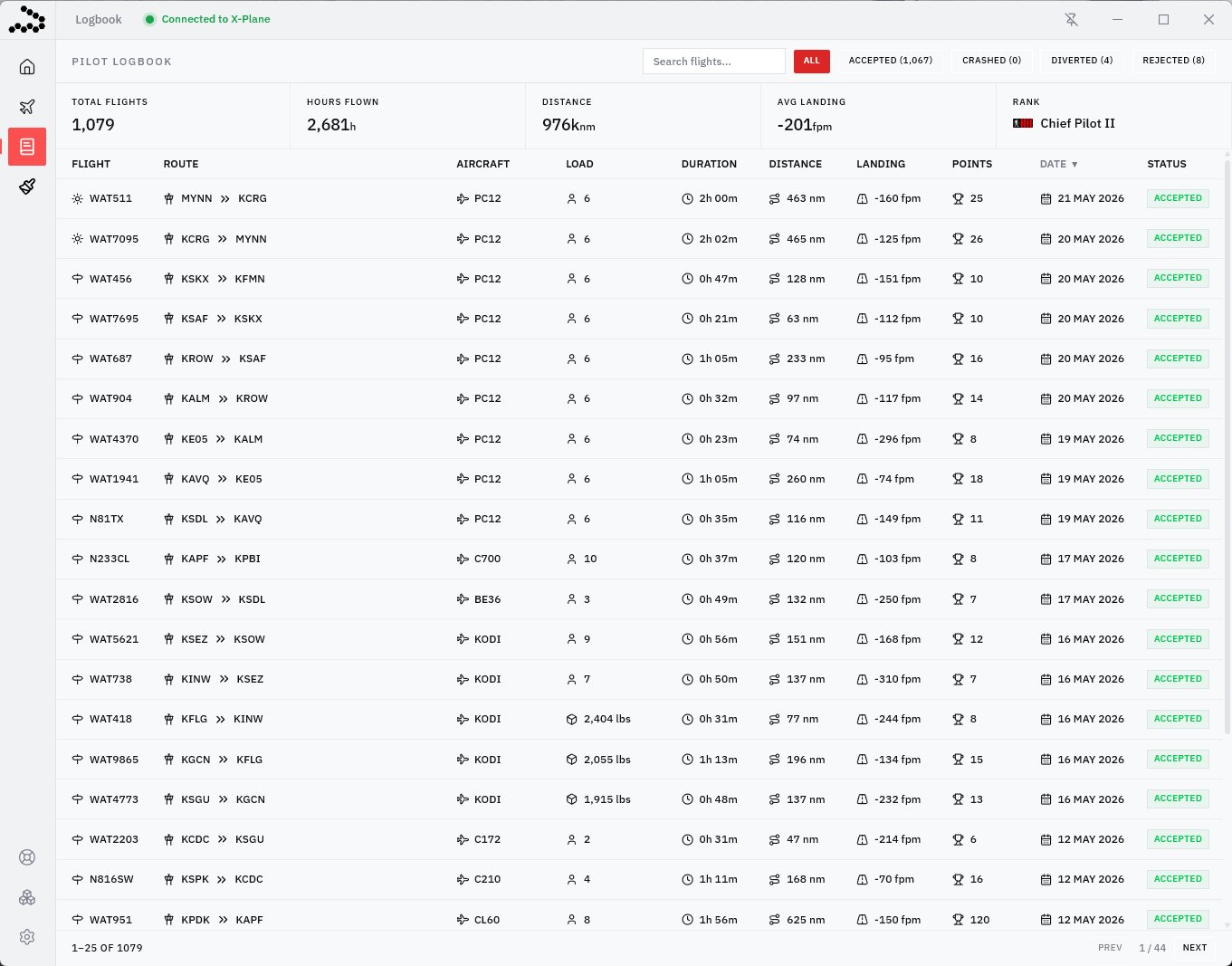The image size is (1232, 966).
Task: Click the passenger icon for load 10
Action: coord(572,560)
